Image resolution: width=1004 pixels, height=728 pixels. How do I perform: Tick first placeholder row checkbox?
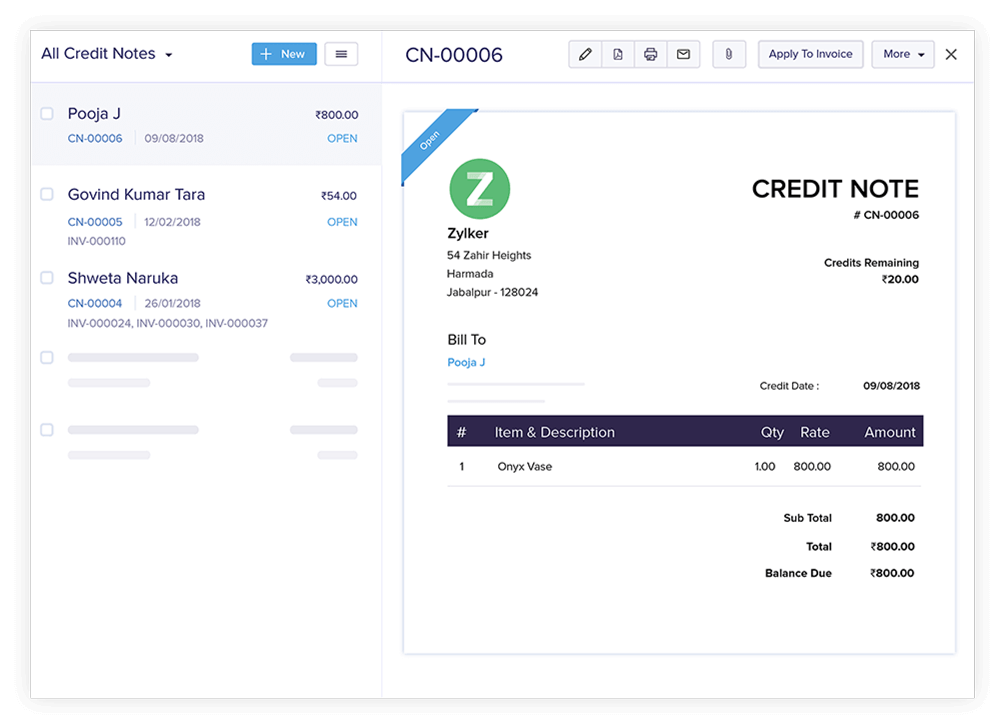(47, 357)
